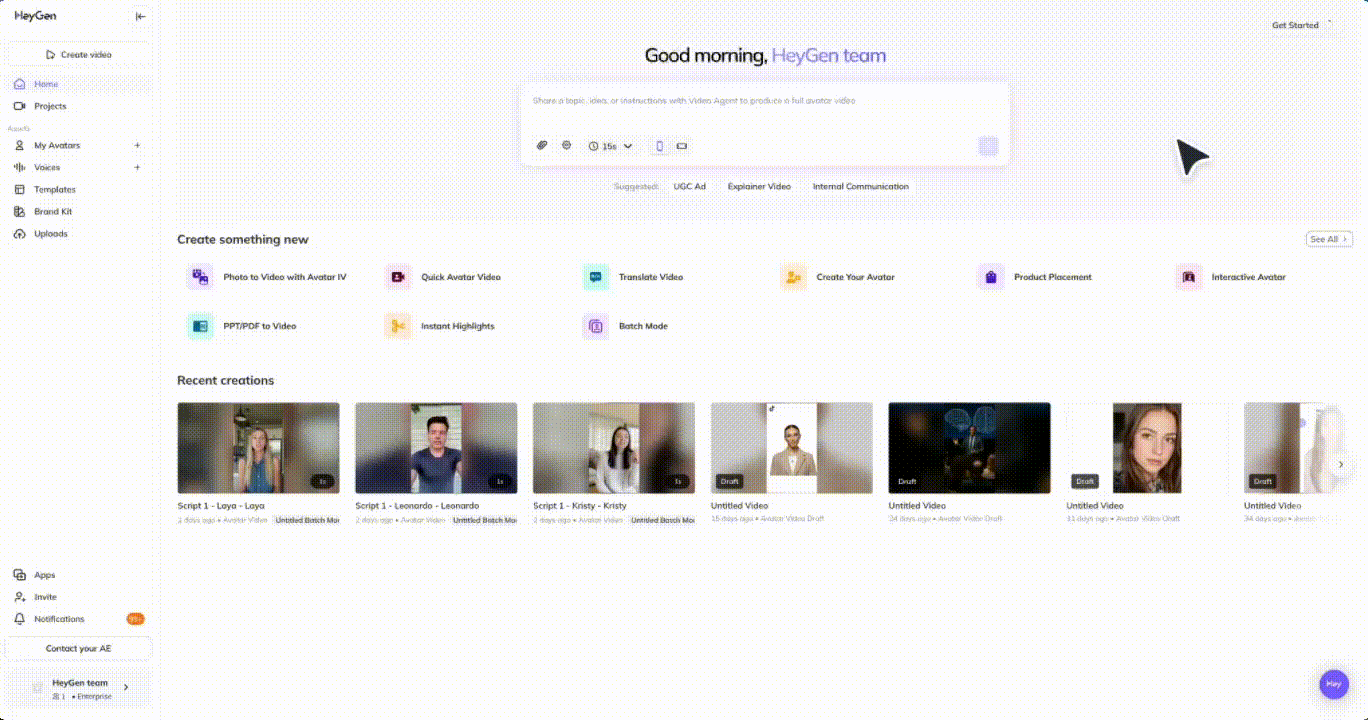
Task: Click the Translate Video icon
Action: point(596,277)
